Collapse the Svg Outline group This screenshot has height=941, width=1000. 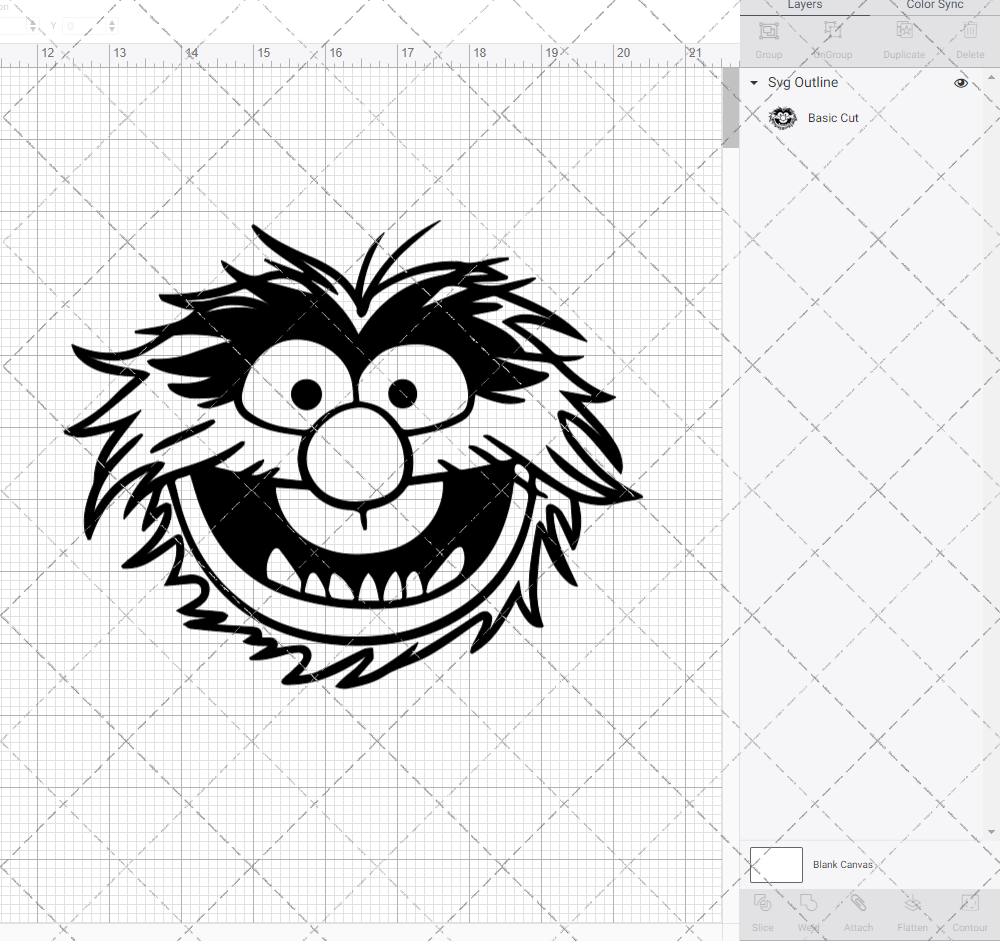(753, 83)
